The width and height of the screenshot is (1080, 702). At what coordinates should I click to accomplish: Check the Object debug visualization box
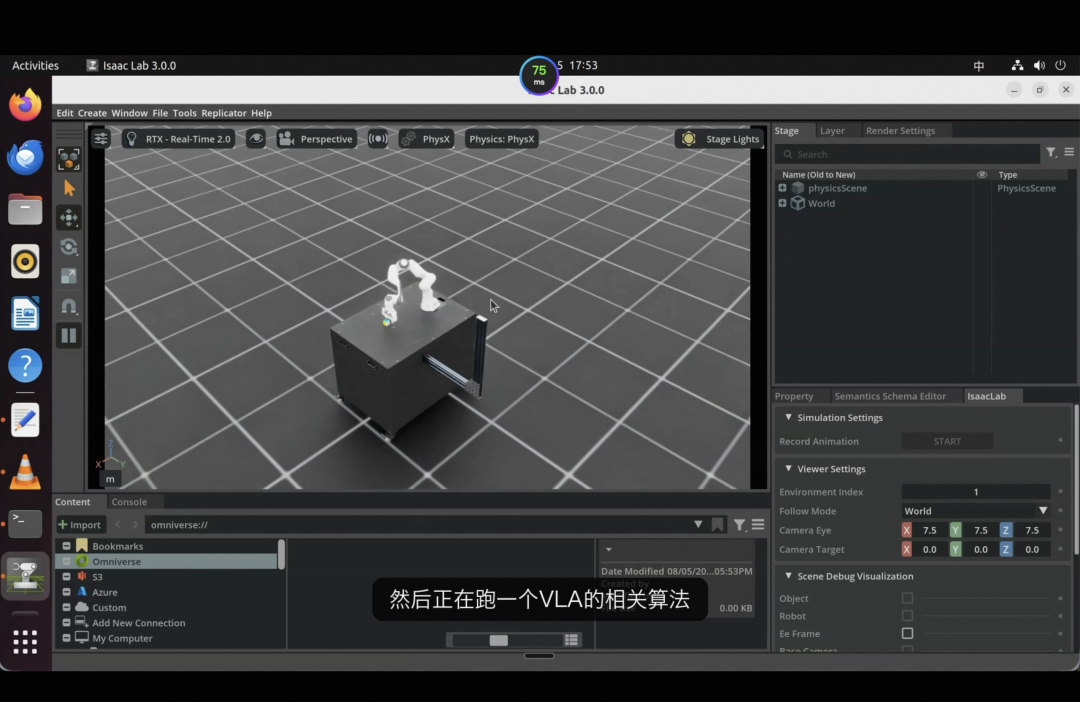pos(907,598)
